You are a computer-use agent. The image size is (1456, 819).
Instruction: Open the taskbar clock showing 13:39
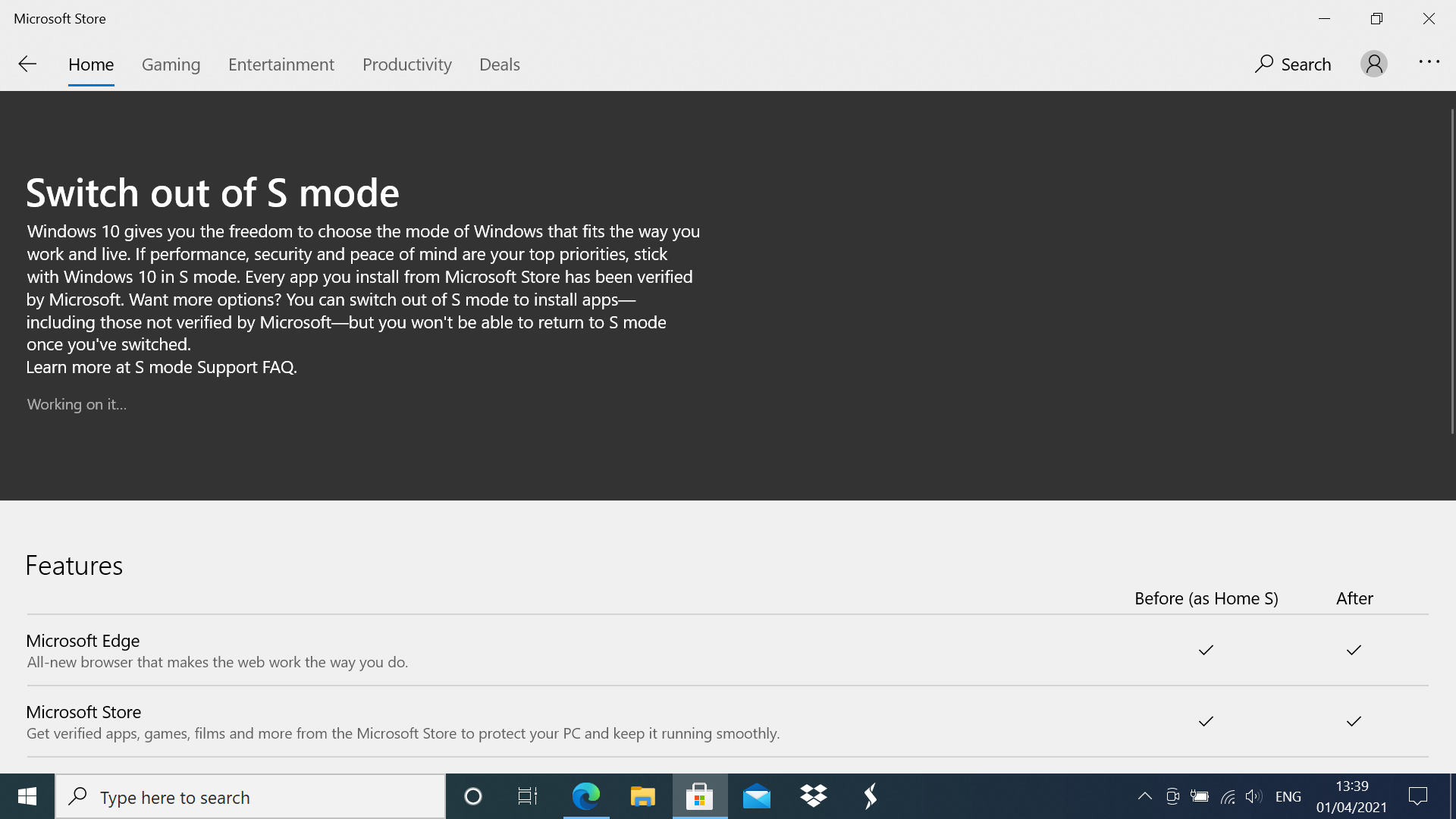tap(1352, 797)
